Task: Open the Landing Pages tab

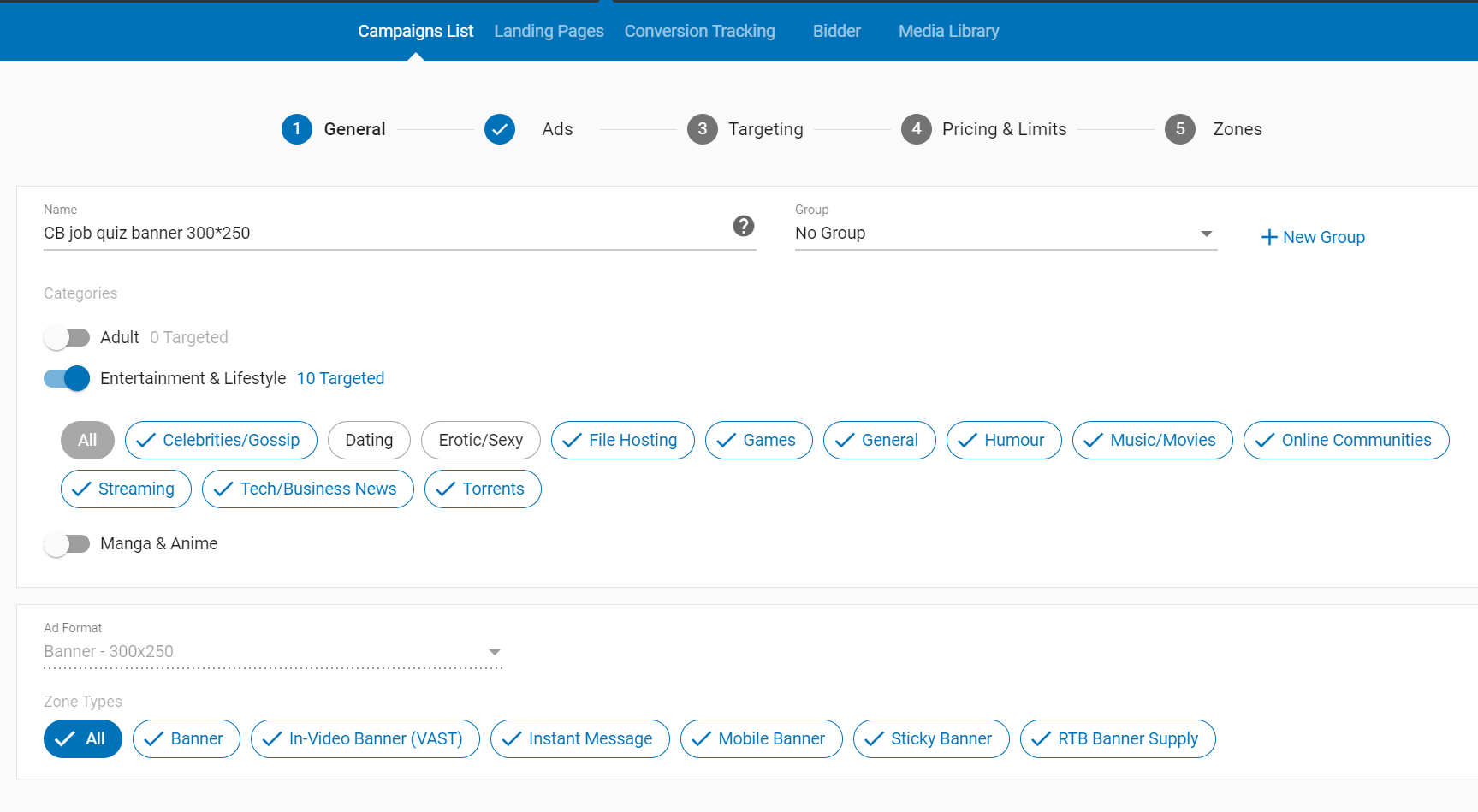Action: pyautogui.click(x=549, y=32)
